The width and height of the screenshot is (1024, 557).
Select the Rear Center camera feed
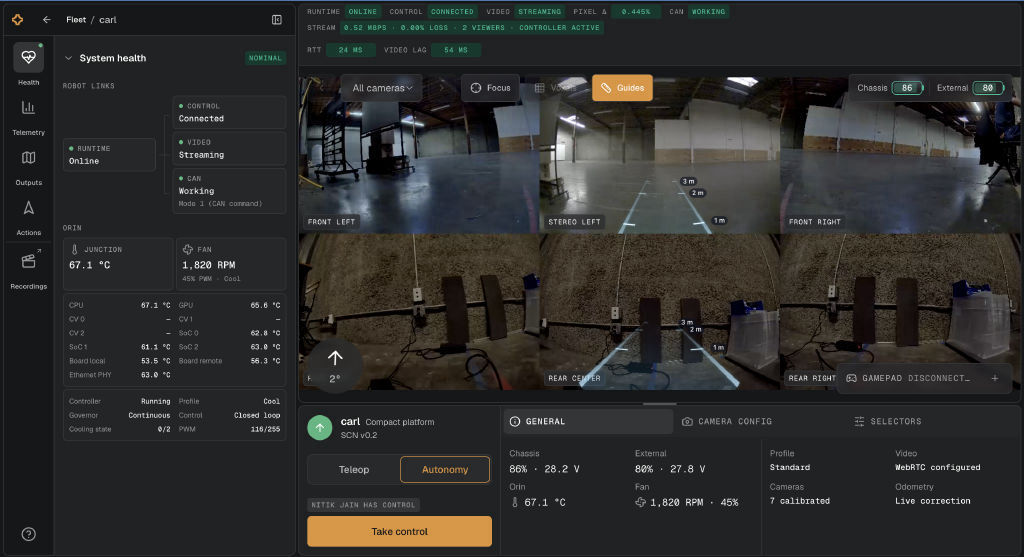(x=660, y=312)
